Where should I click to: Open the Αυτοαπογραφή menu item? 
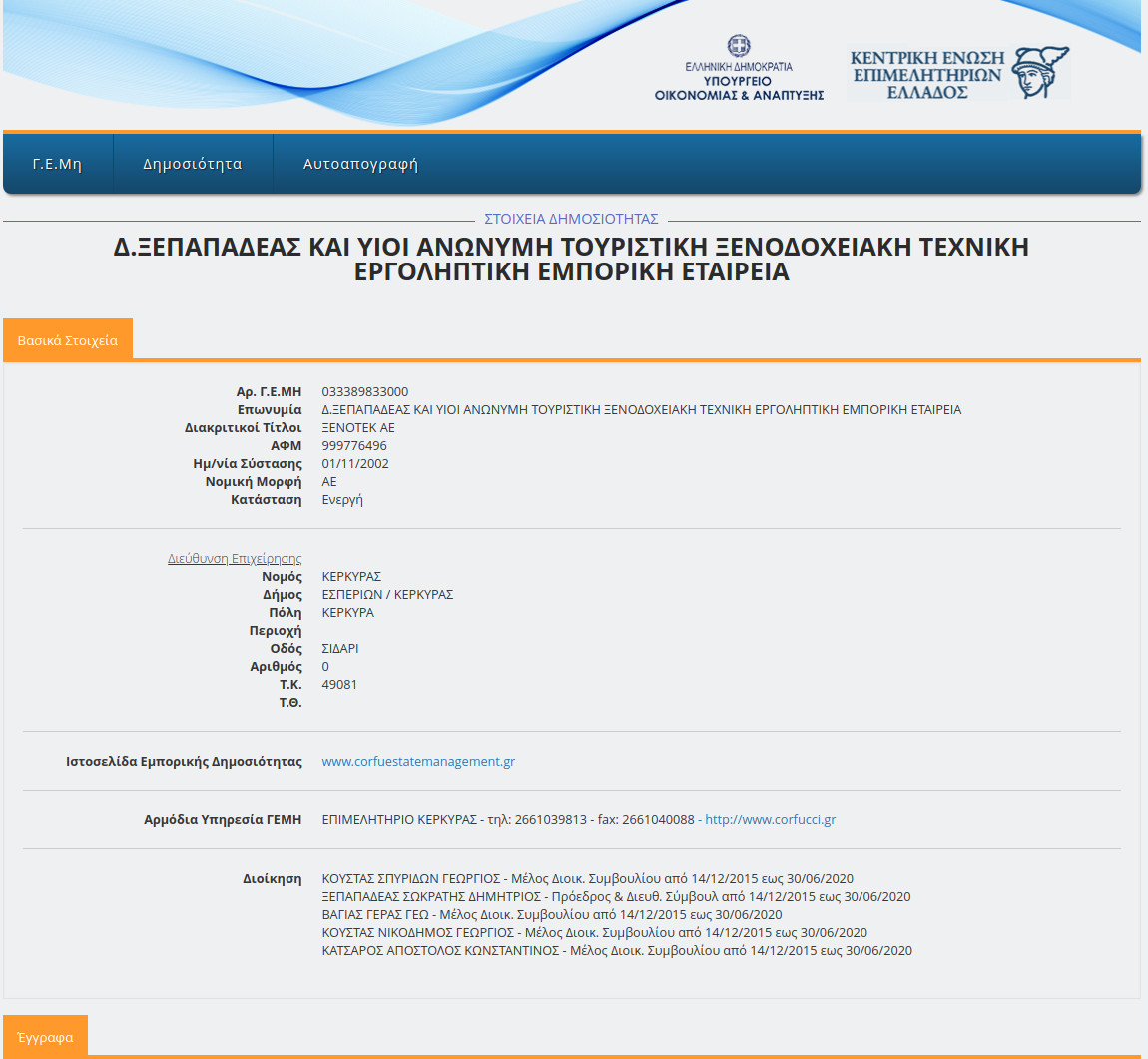(x=360, y=164)
